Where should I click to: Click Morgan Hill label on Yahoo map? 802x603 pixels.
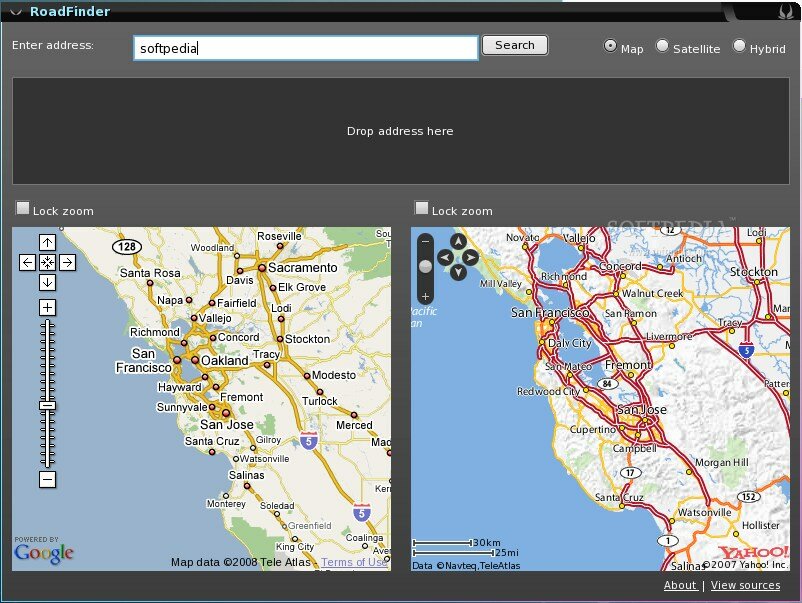[x=722, y=462]
